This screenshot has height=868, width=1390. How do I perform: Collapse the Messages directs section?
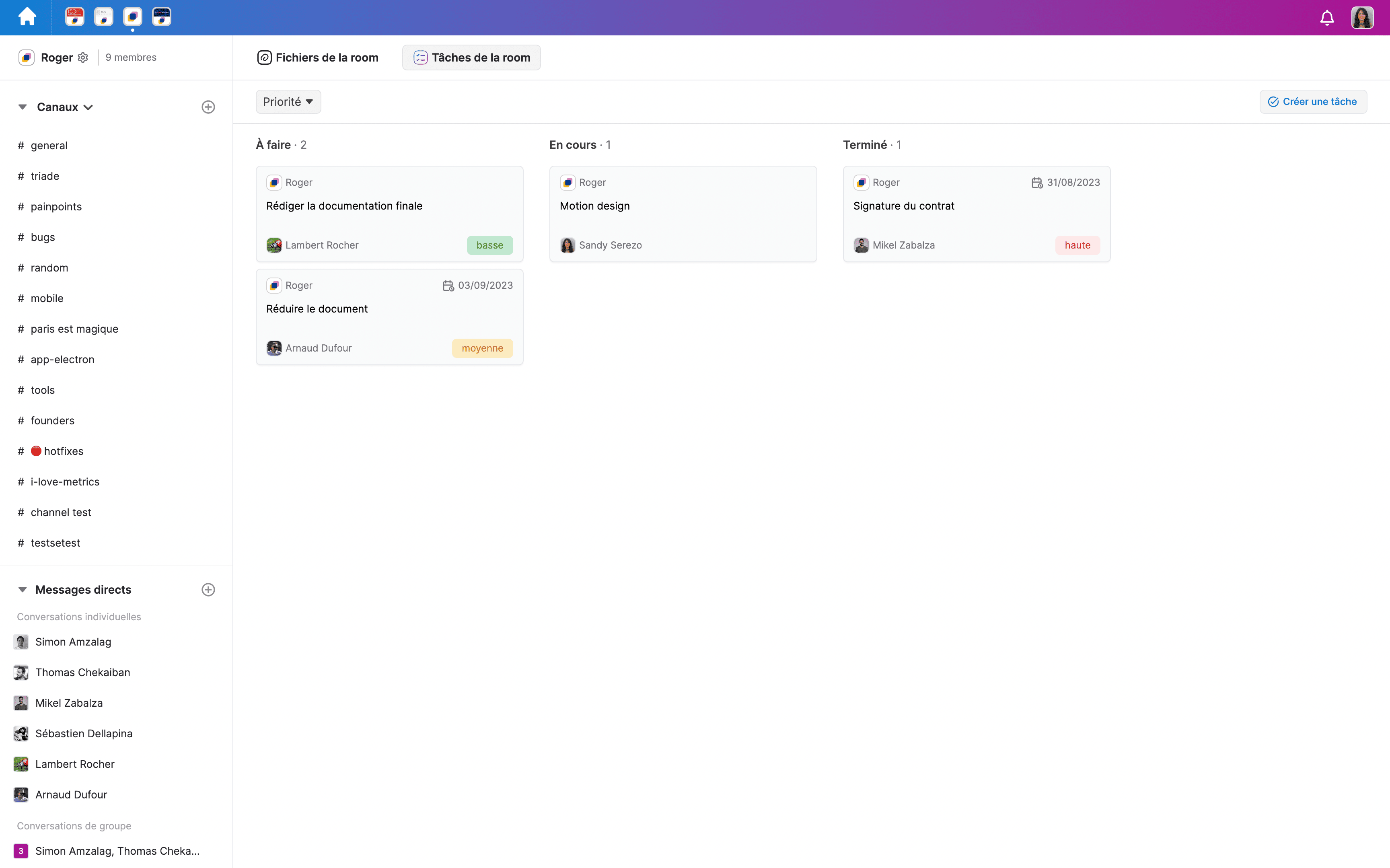pos(23,590)
